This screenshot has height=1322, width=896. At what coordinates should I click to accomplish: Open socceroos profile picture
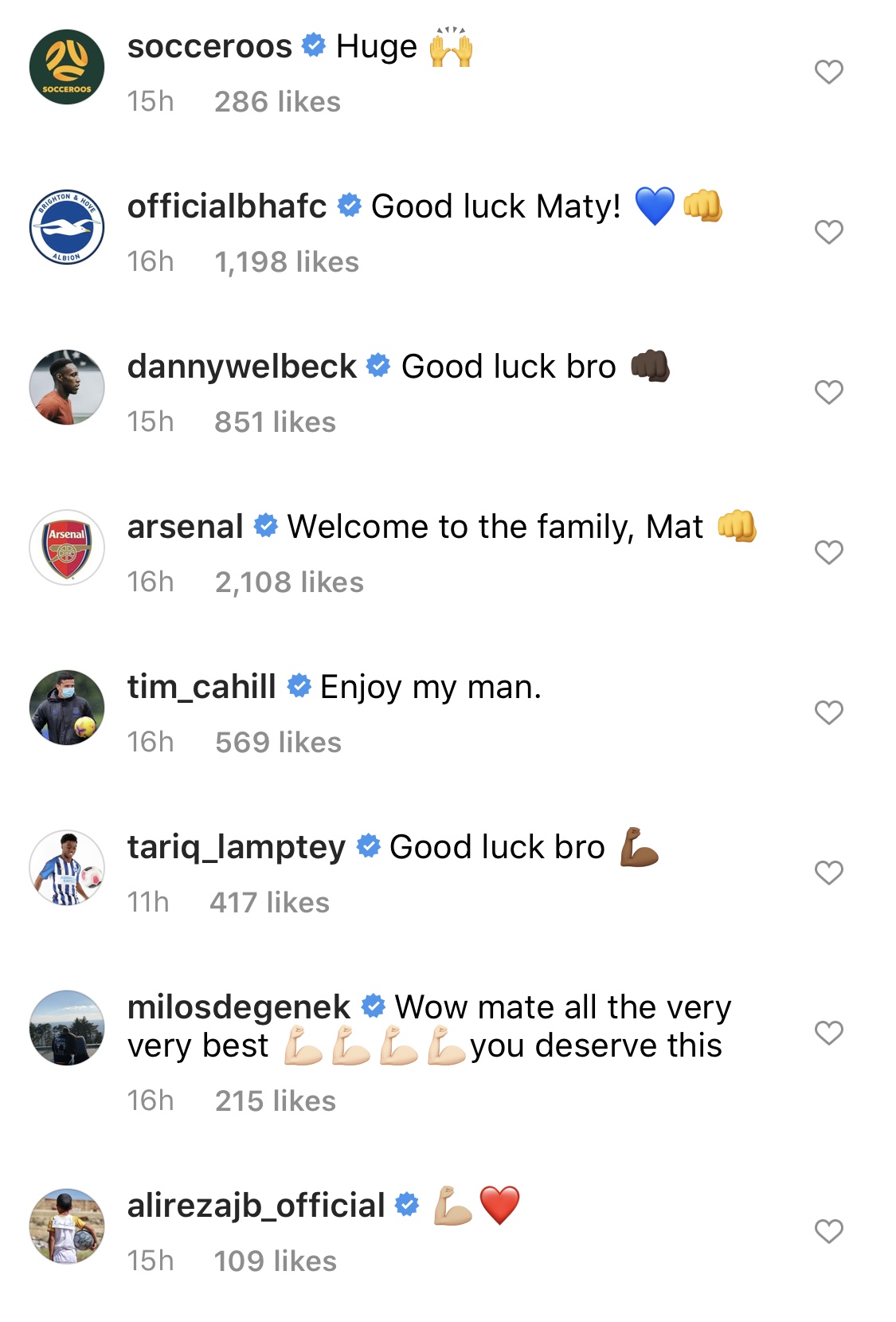tap(67, 68)
